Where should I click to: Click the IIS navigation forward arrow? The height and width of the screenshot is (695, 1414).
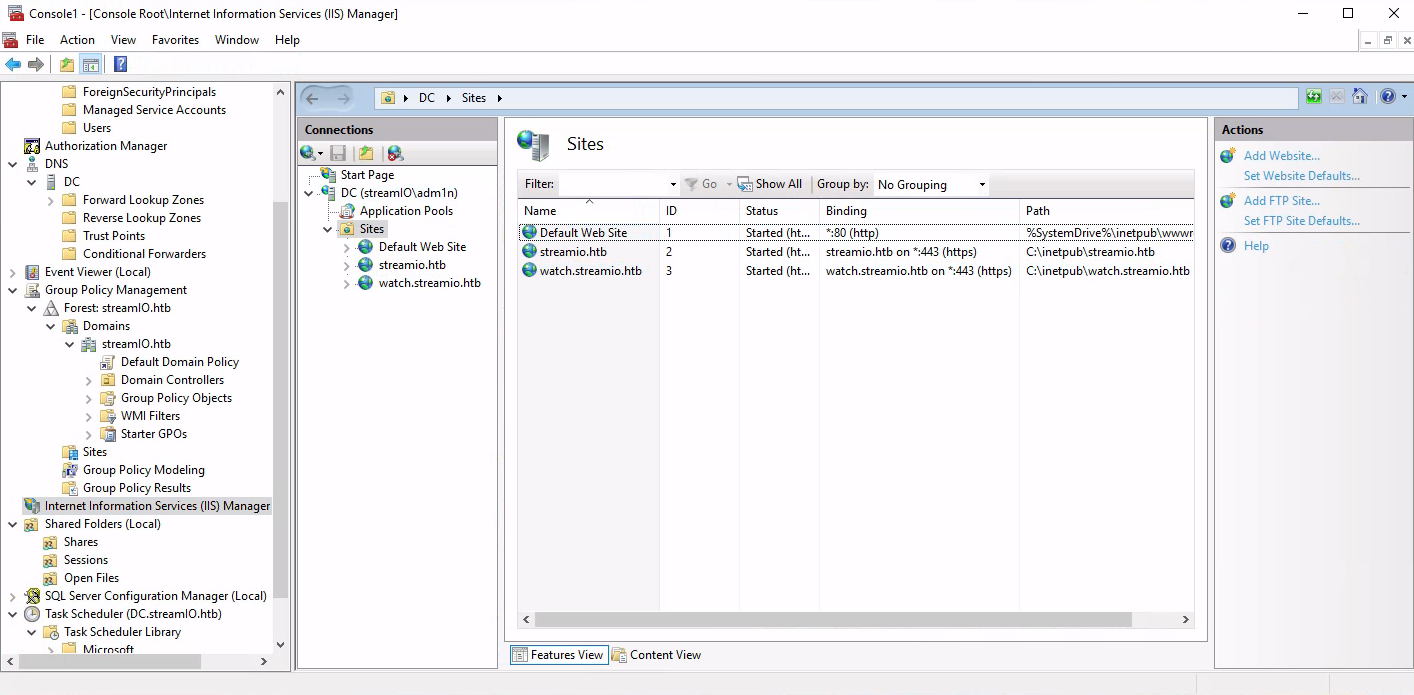coord(343,98)
